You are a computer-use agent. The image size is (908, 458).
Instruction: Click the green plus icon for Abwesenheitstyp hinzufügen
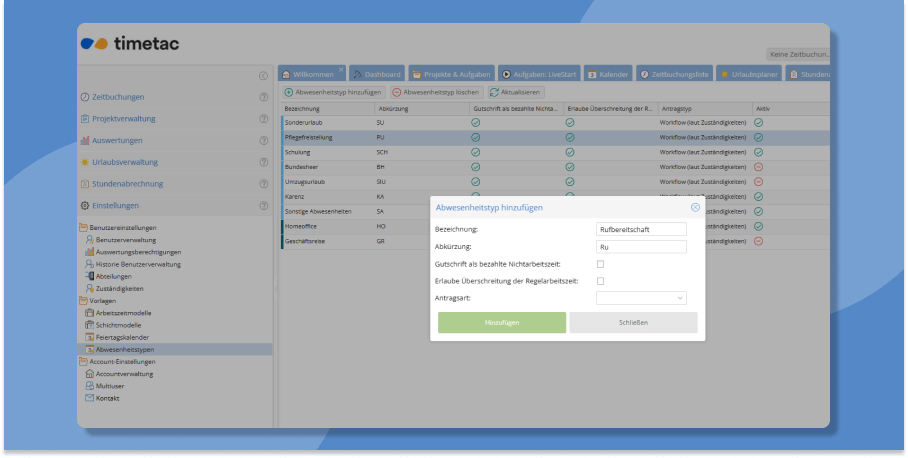(x=289, y=91)
